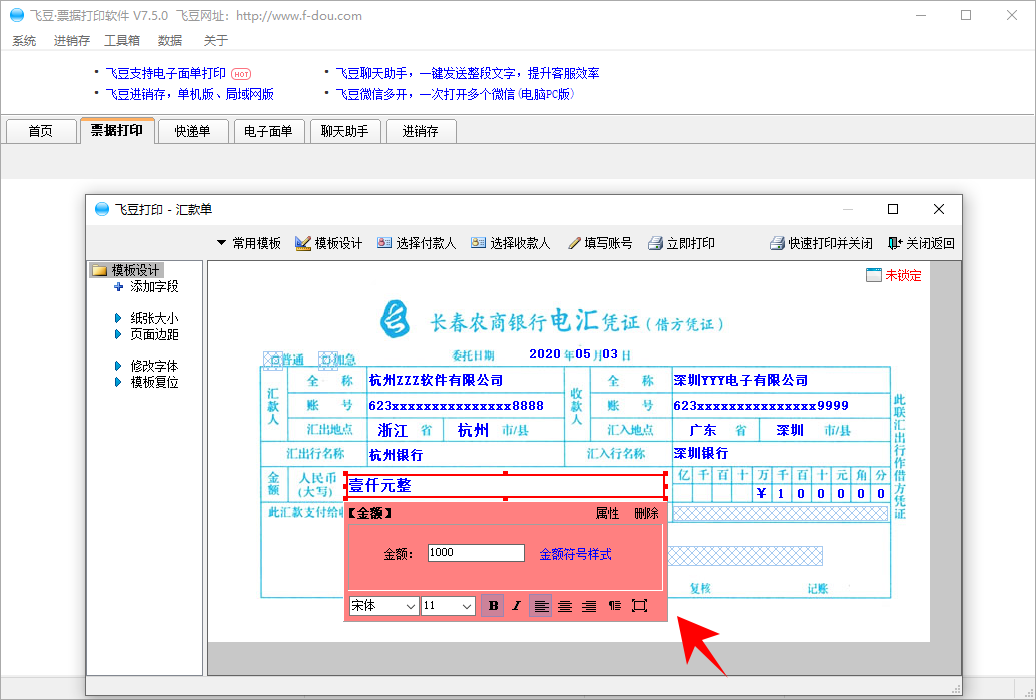
Task: Open the 飞豆支持电子面单打印 link
Action: (x=166, y=73)
